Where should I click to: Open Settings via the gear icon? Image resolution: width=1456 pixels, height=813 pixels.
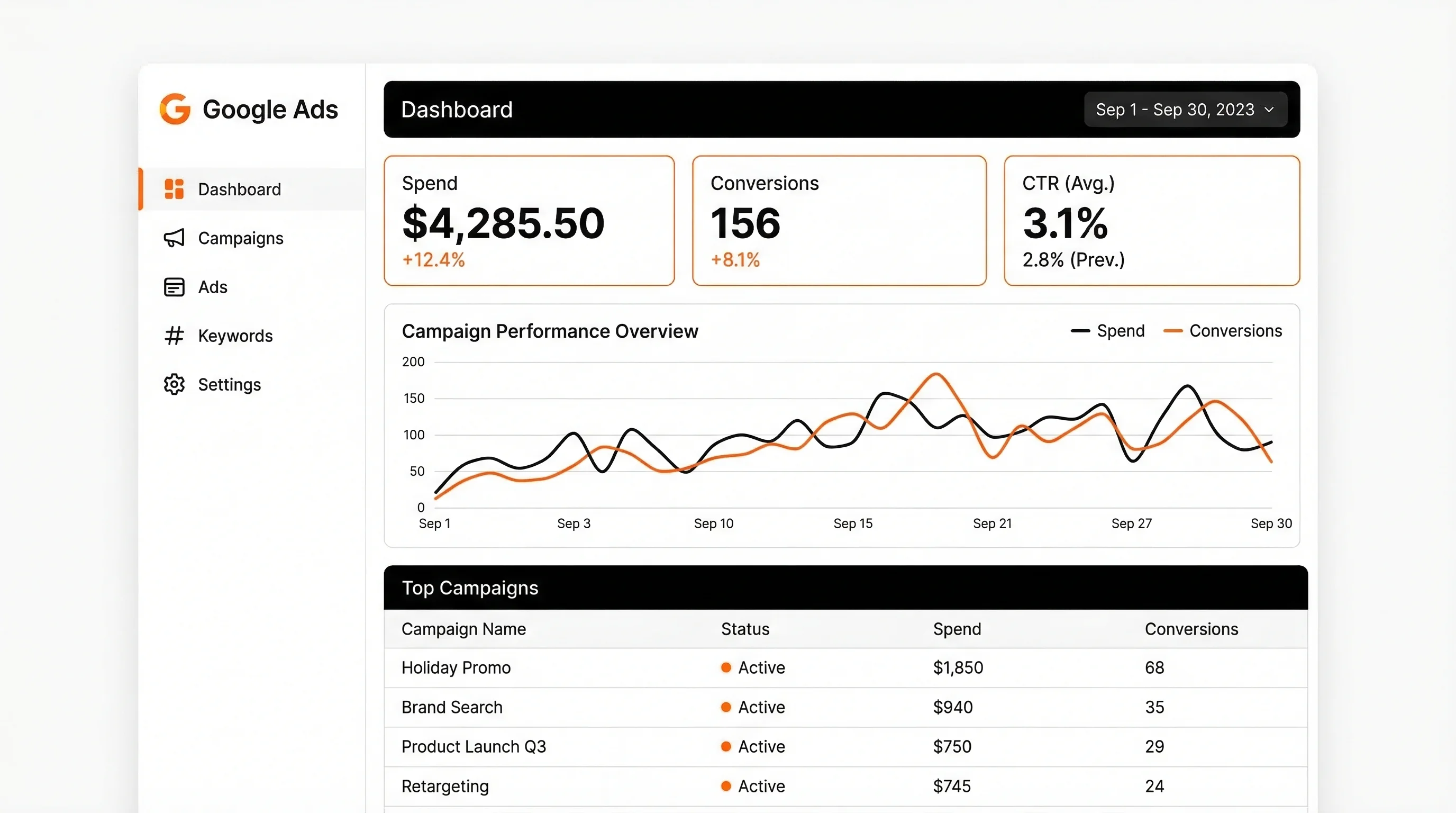click(174, 384)
